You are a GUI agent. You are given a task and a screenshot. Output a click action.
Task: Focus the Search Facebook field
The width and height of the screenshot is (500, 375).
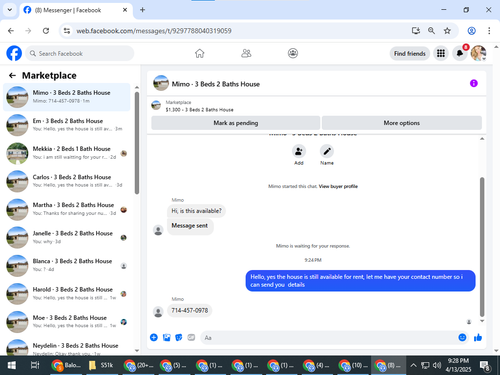click(80, 53)
